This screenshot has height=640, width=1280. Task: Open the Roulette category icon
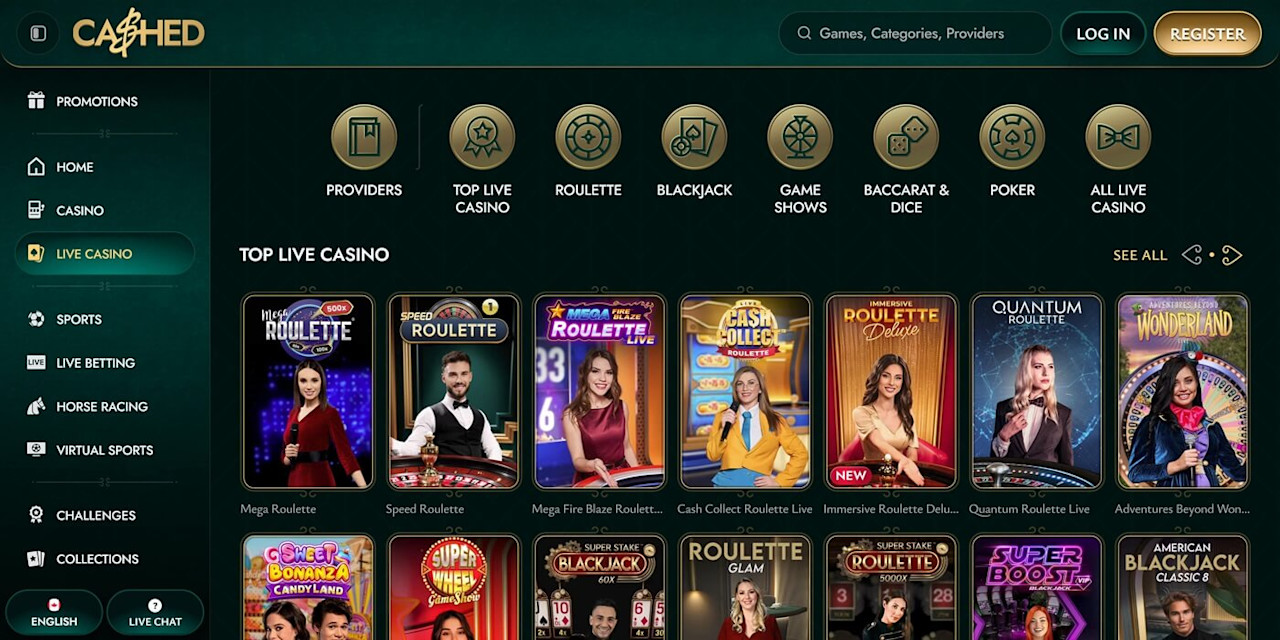[588, 137]
